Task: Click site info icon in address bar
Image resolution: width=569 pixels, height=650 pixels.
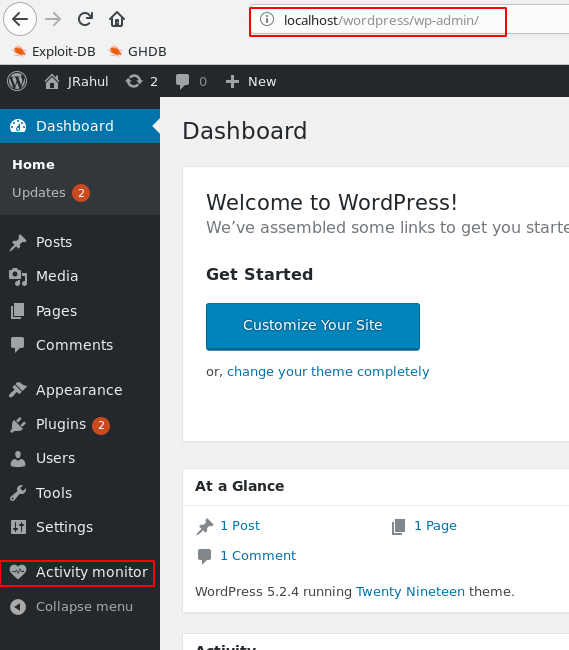Action: point(267,19)
